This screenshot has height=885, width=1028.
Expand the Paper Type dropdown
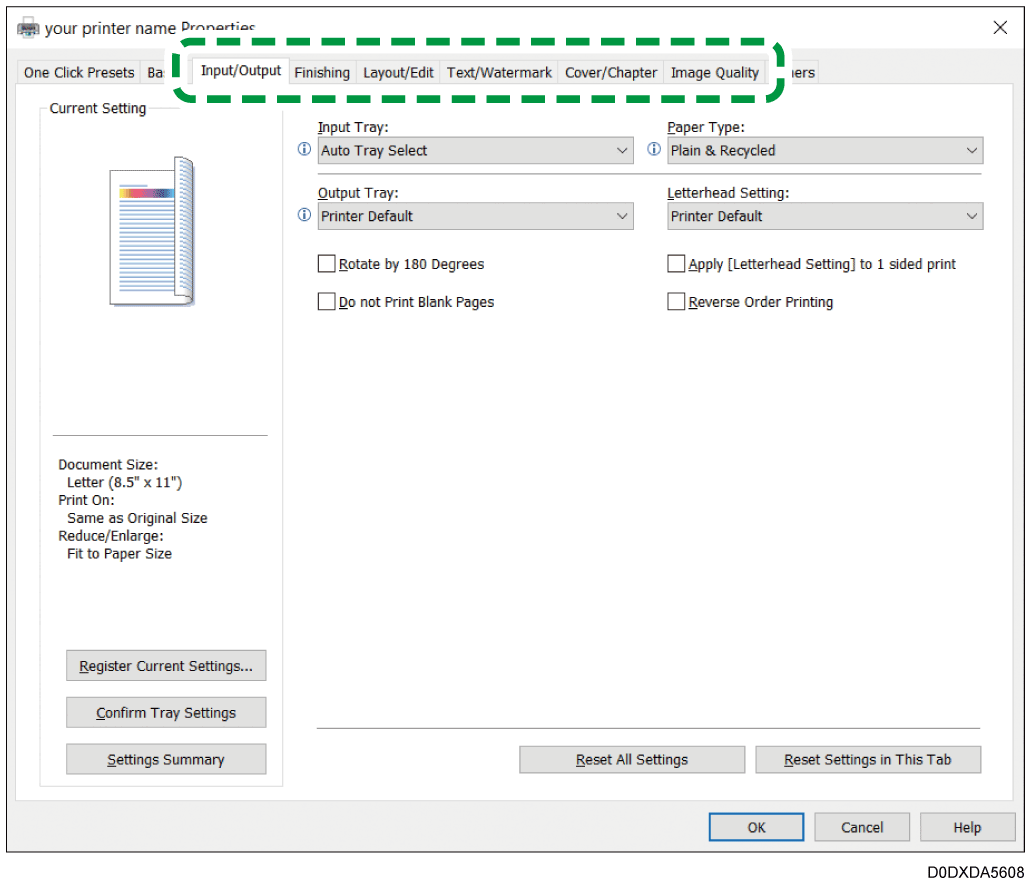tap(825, 151)
